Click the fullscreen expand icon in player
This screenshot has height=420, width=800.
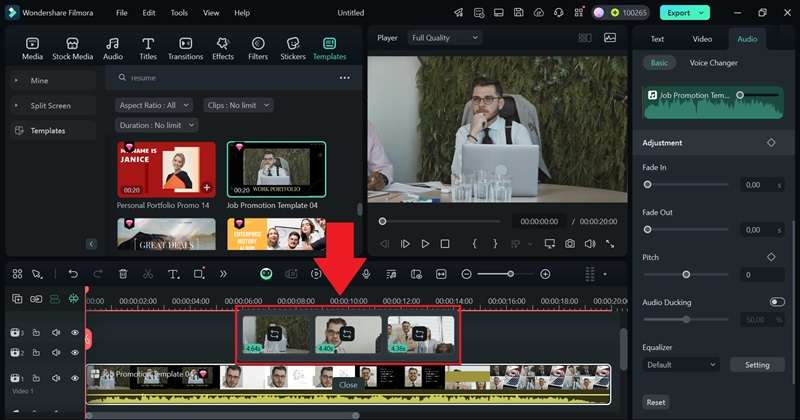click(x=610, y=244)
